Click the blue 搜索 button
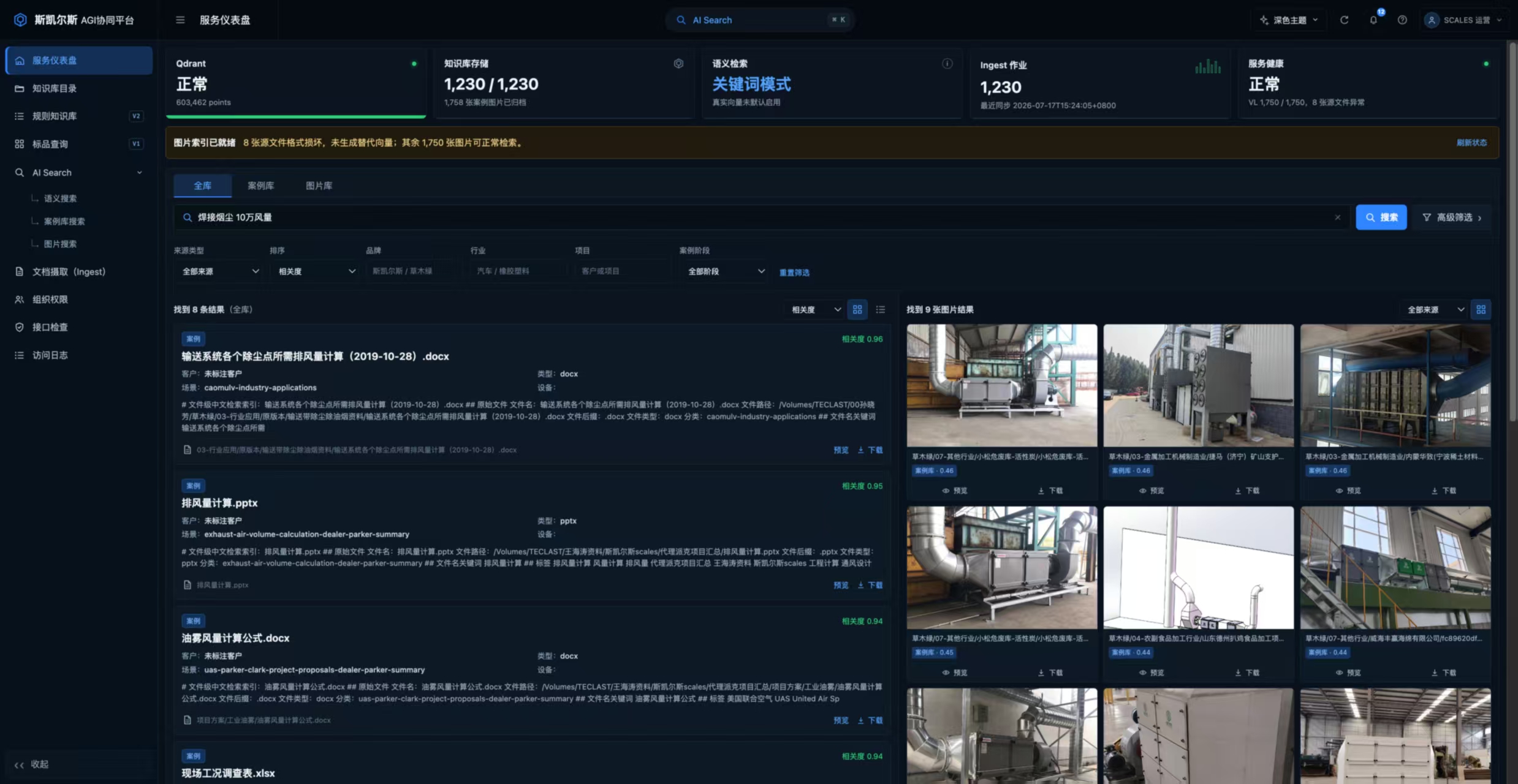1518x784 pixels. [x=1381, y=217]
